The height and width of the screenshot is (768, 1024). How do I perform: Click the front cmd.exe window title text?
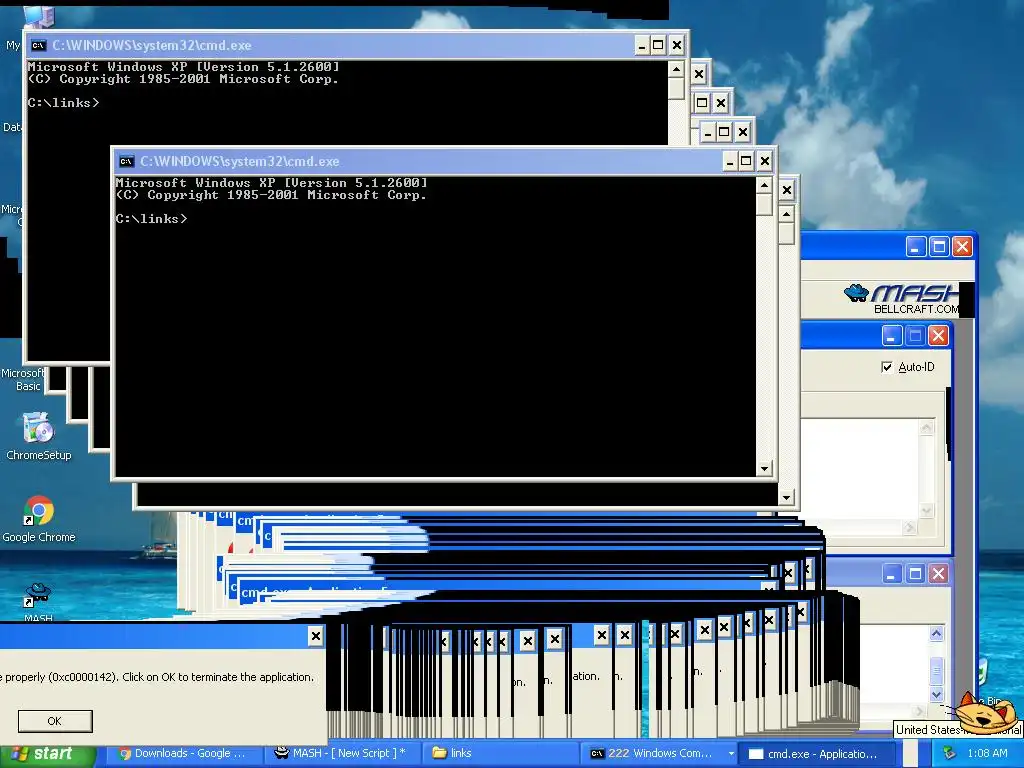click(240, 161)
